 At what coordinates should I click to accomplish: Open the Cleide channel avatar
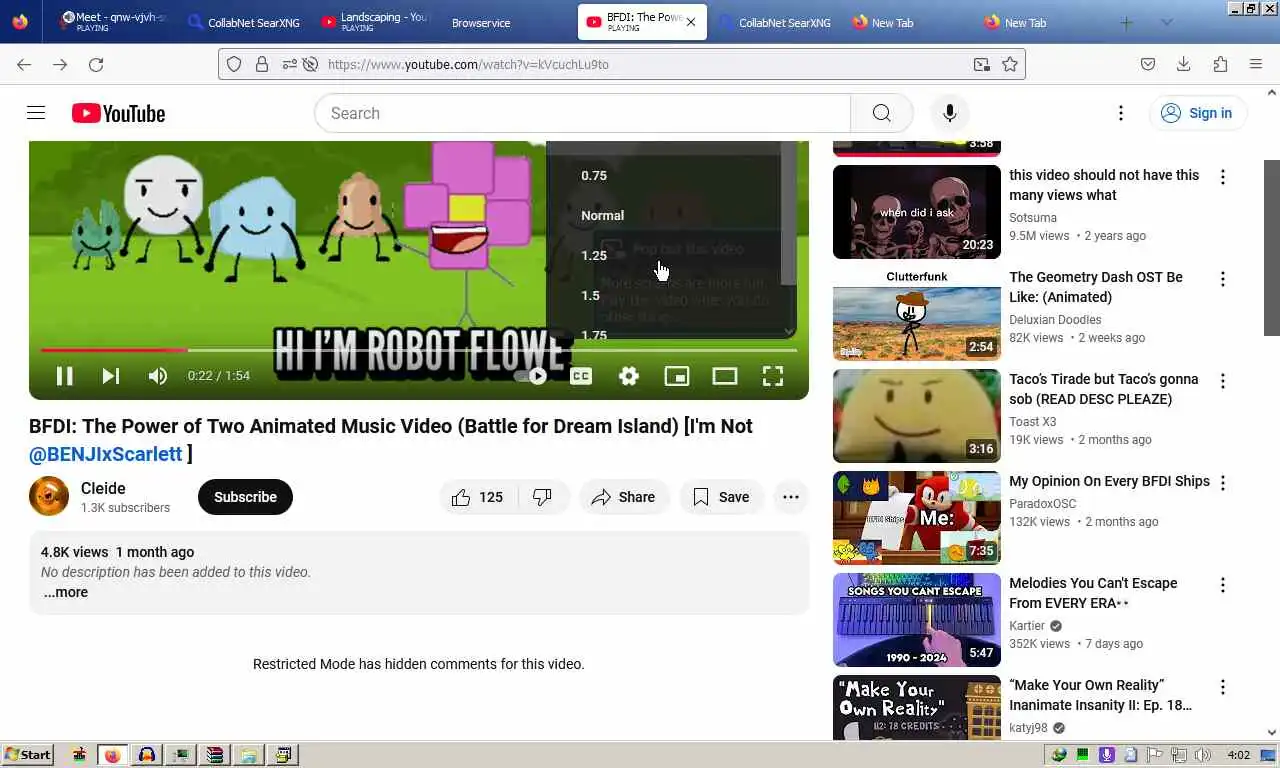tap(49, 497)
